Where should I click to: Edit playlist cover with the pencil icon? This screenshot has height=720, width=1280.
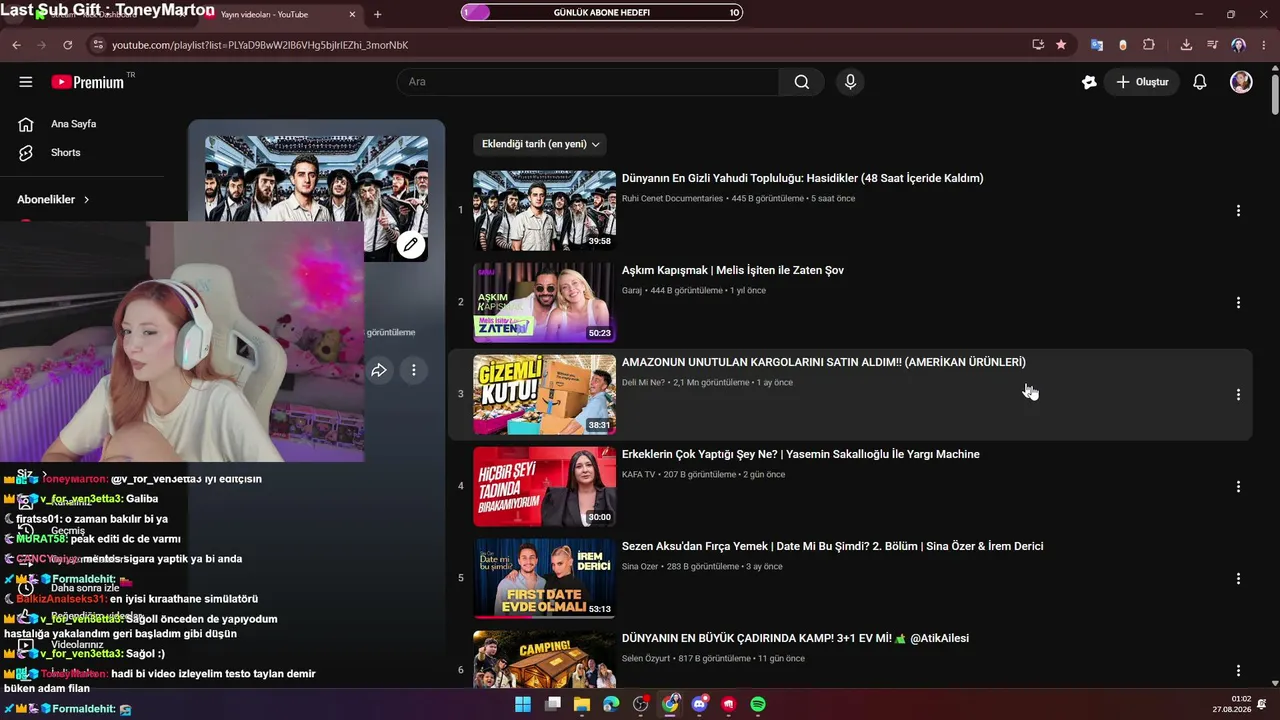pyautogui.click(x=410, y=245)
